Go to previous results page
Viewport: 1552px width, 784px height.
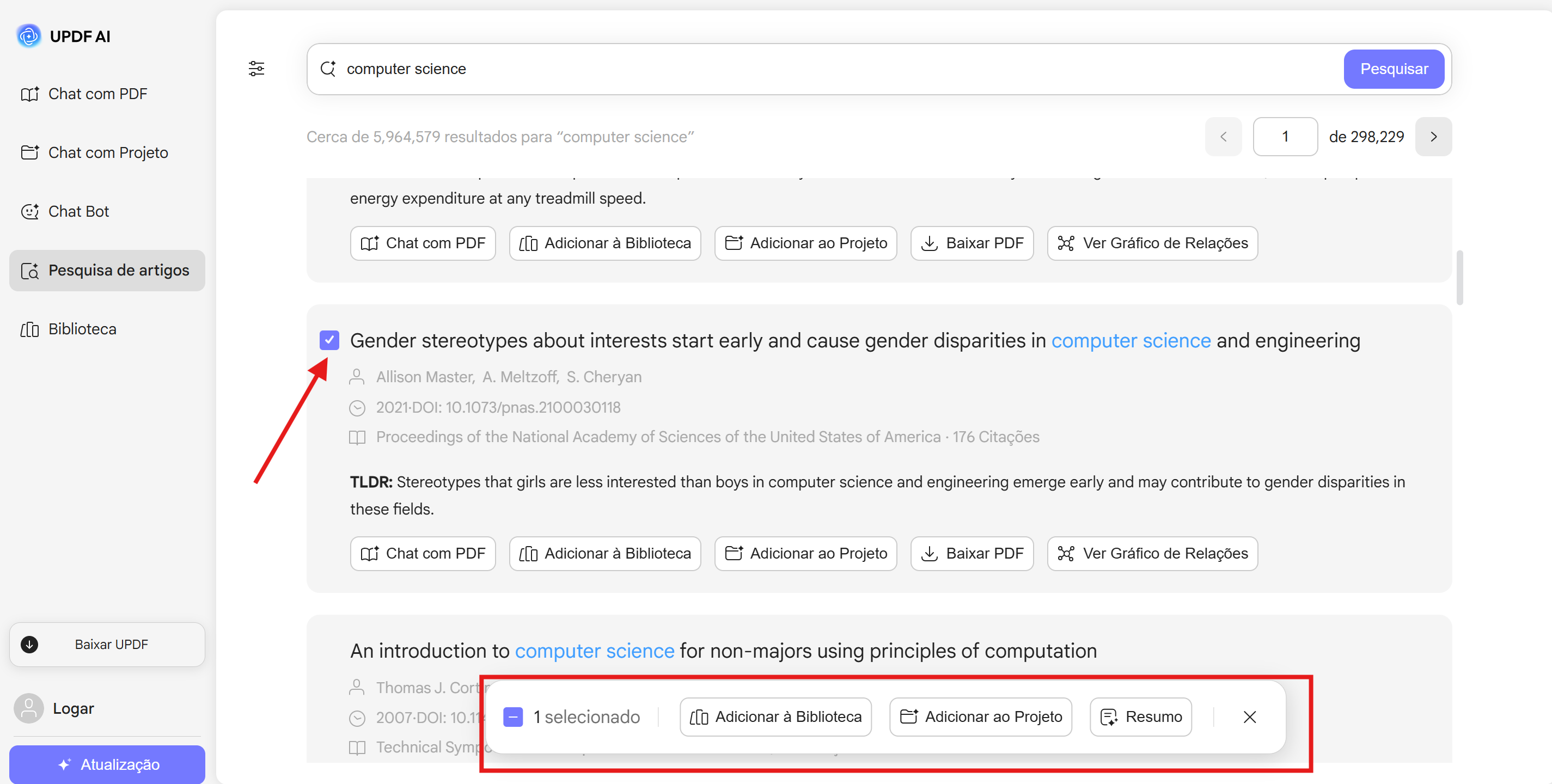coord(1223,137)
